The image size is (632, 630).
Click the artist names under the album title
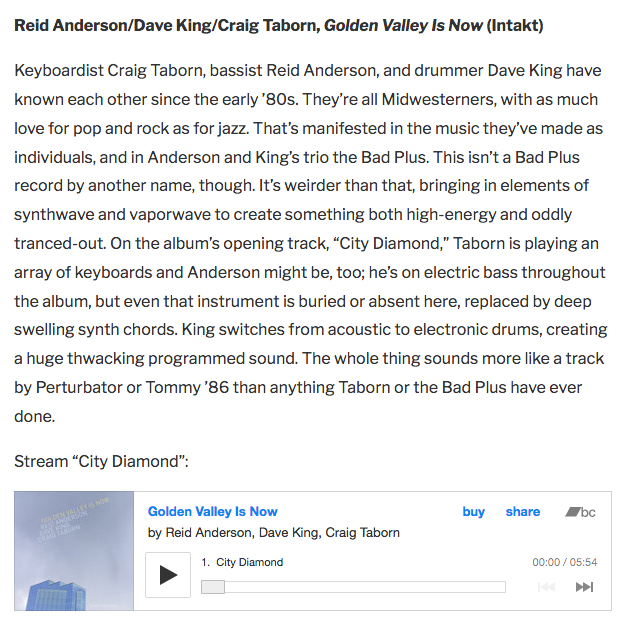pyautogui.click(x=274, y=533)
